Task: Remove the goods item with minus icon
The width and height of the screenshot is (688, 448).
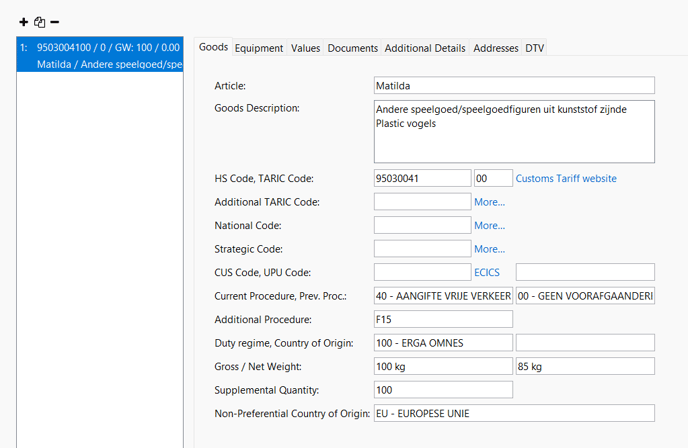Action: click(x=54, y=22)
